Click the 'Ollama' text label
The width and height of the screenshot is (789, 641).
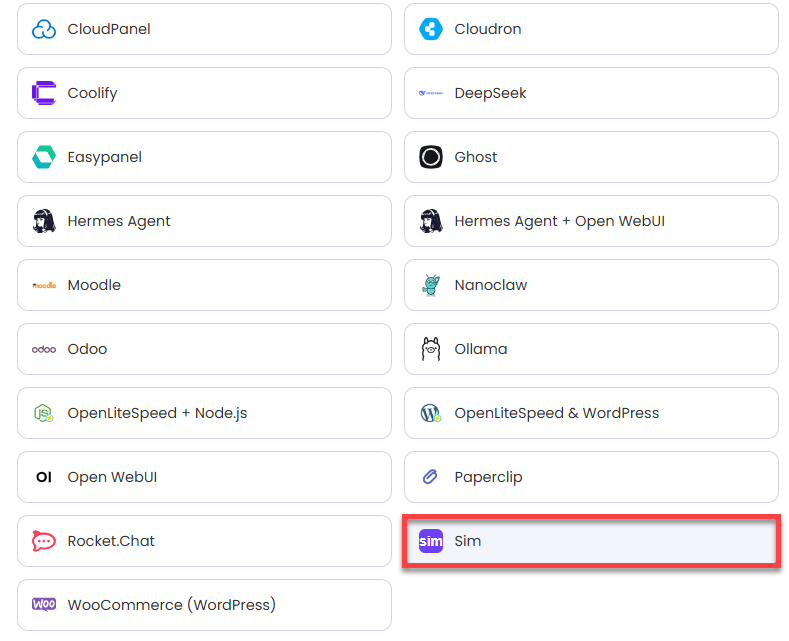click(x=481, y=349)
